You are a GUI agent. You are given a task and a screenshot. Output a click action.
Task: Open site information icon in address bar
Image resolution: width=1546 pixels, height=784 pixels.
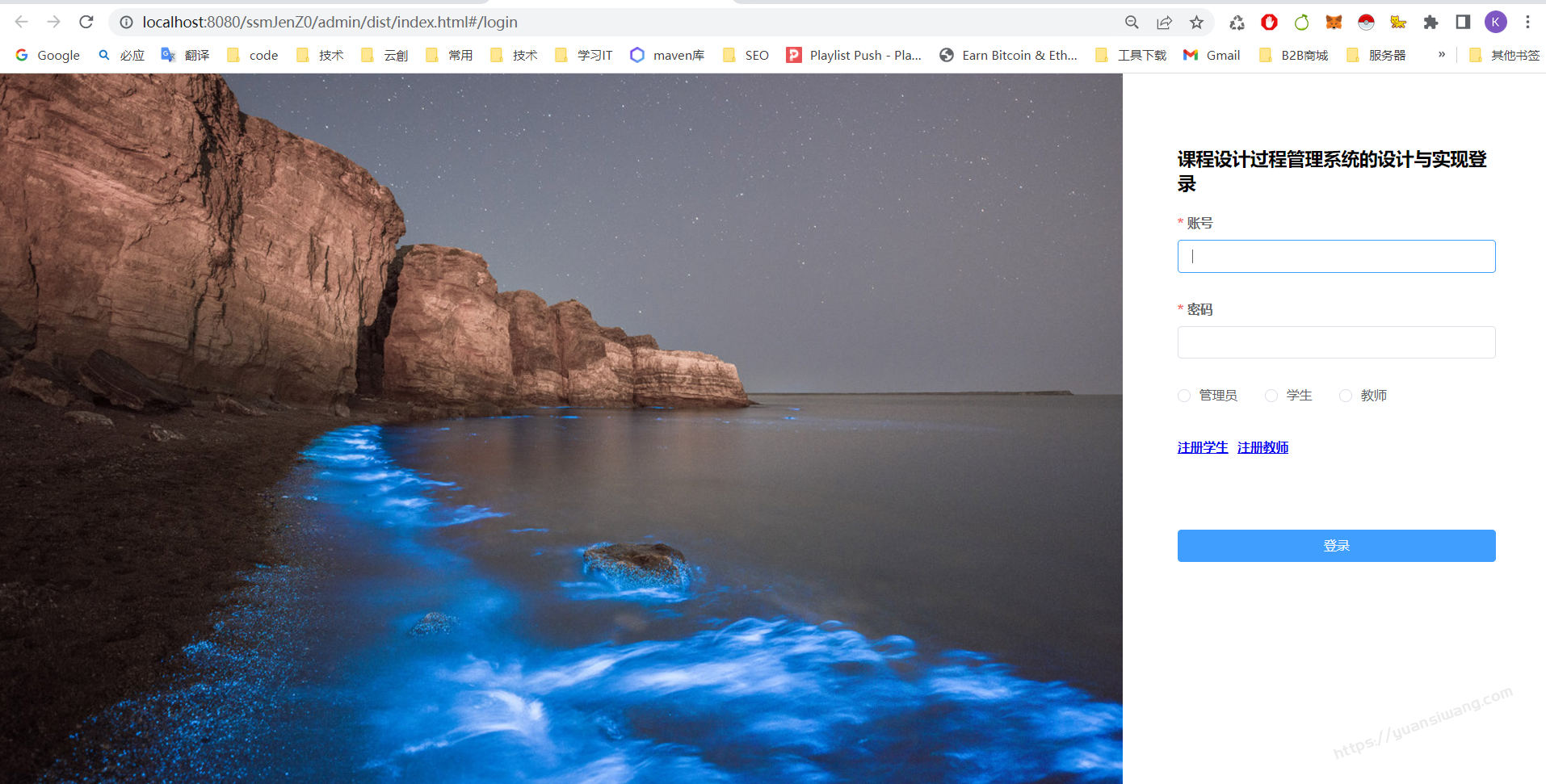tap(127, 23)
